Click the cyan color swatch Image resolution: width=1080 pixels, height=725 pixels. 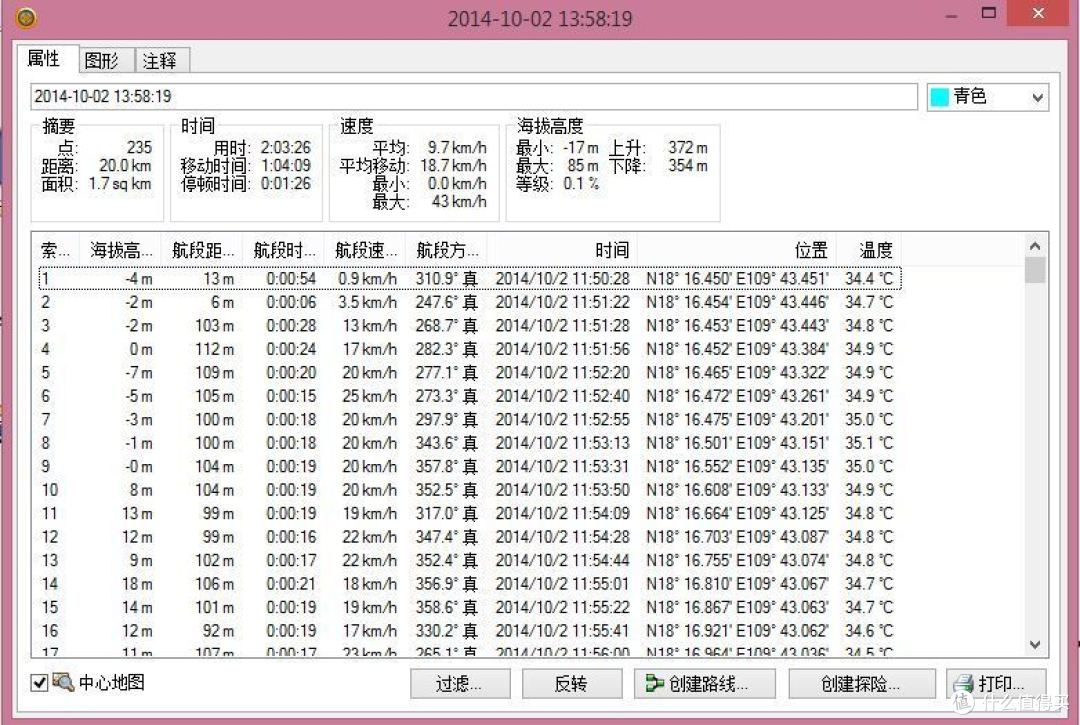939,97
